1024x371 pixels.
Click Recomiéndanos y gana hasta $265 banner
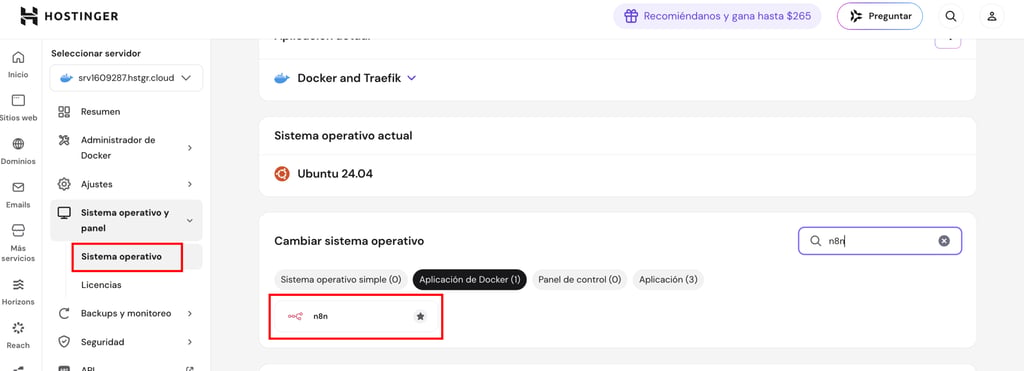(x=716, y=16)
